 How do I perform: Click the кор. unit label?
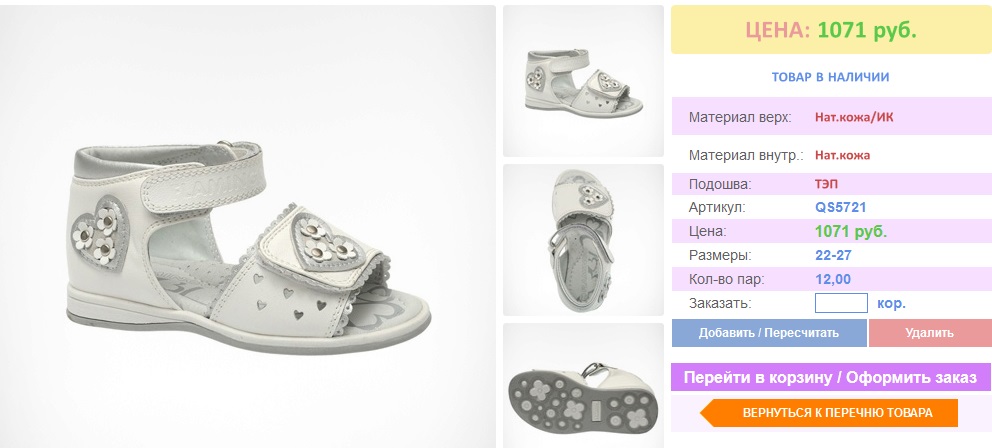[x=891, y=303]
